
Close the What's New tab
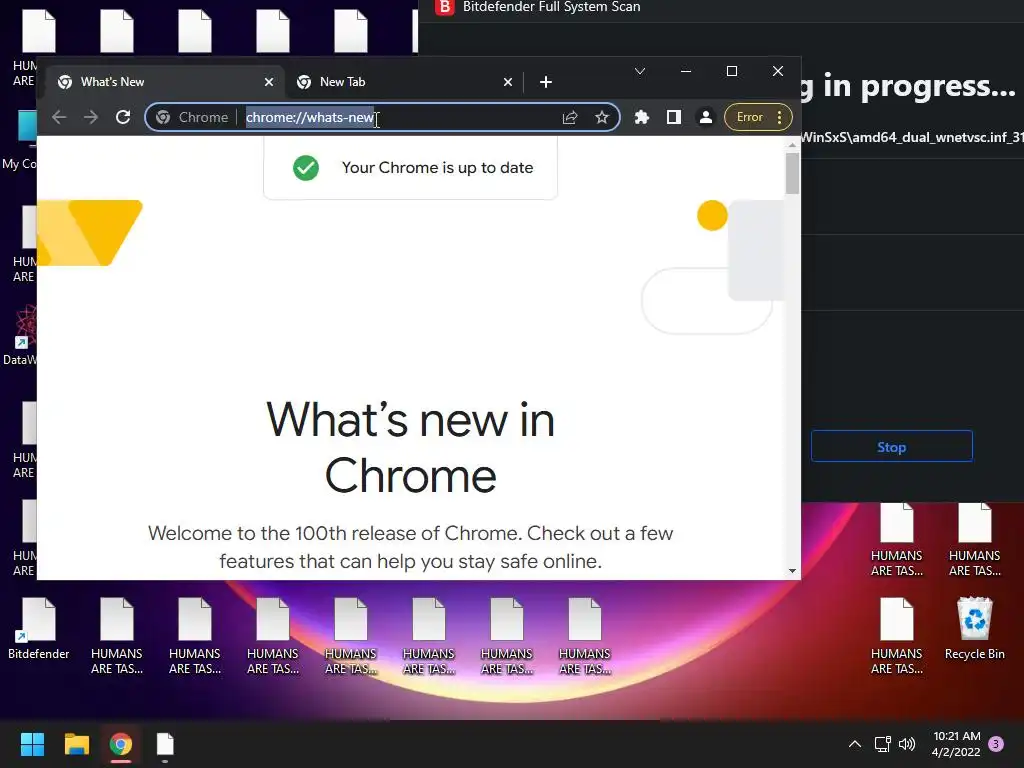pos(269,82)
